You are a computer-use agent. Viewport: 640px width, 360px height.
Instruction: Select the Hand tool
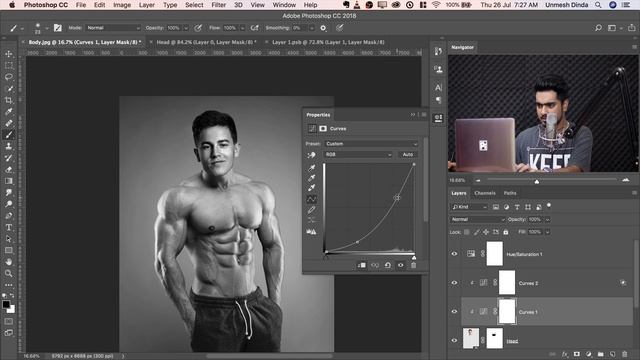9,262
